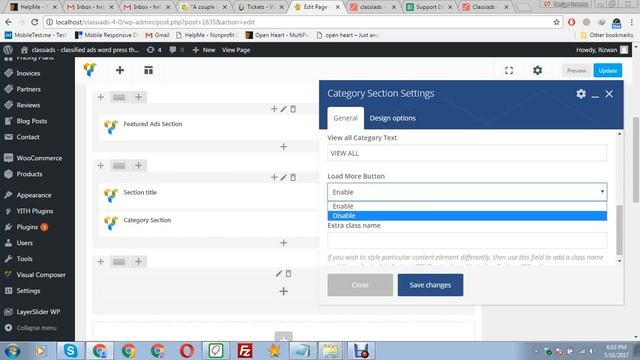Click the Category Section element icon
The image size is (640, 360).
(111, 223)
